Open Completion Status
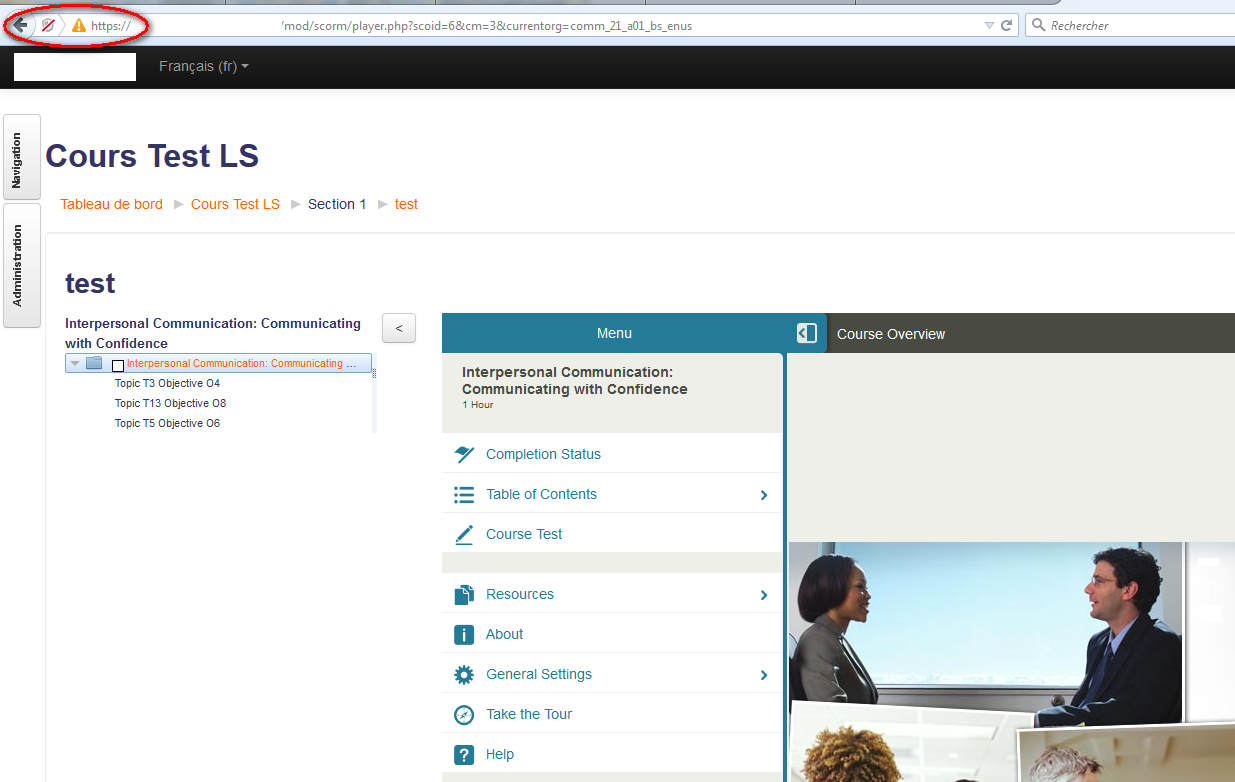1235x782 pixels. 612,454
